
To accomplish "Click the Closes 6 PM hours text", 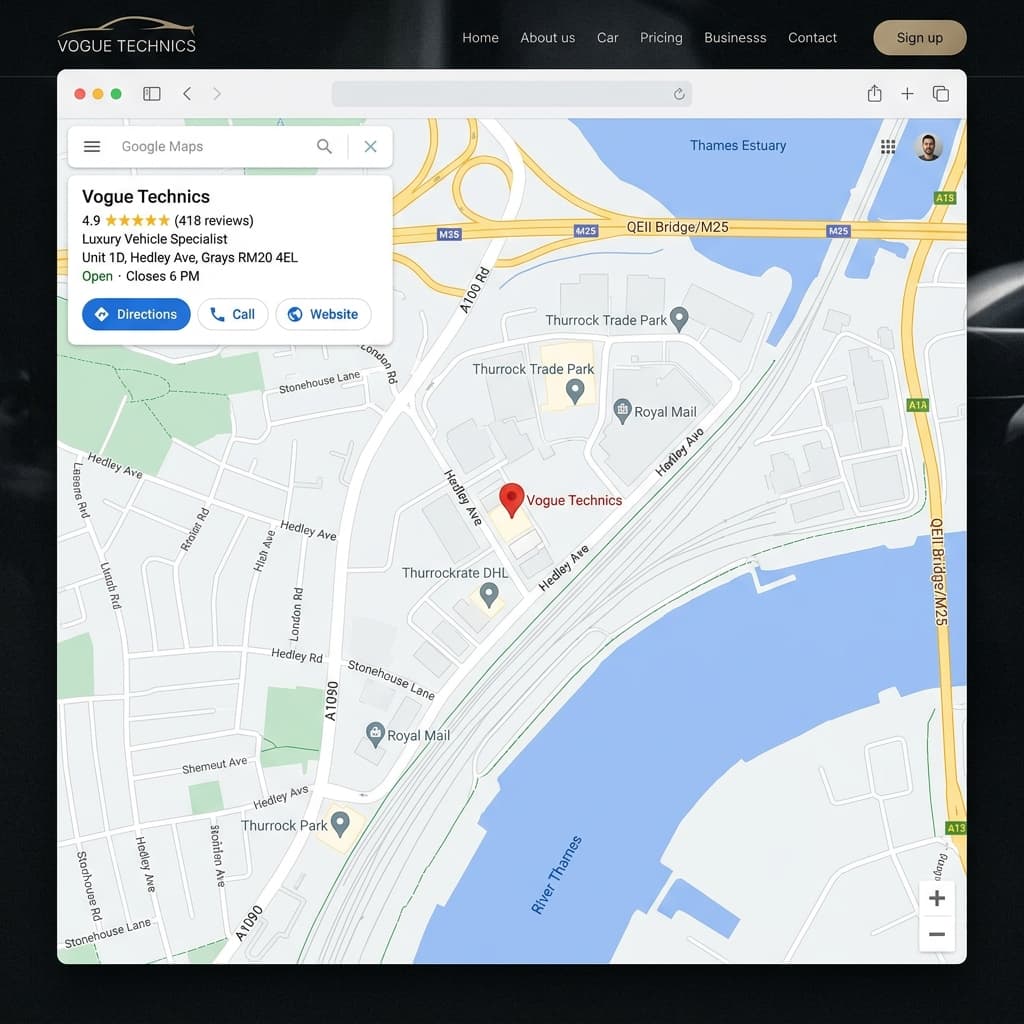I will click(163, 276).
